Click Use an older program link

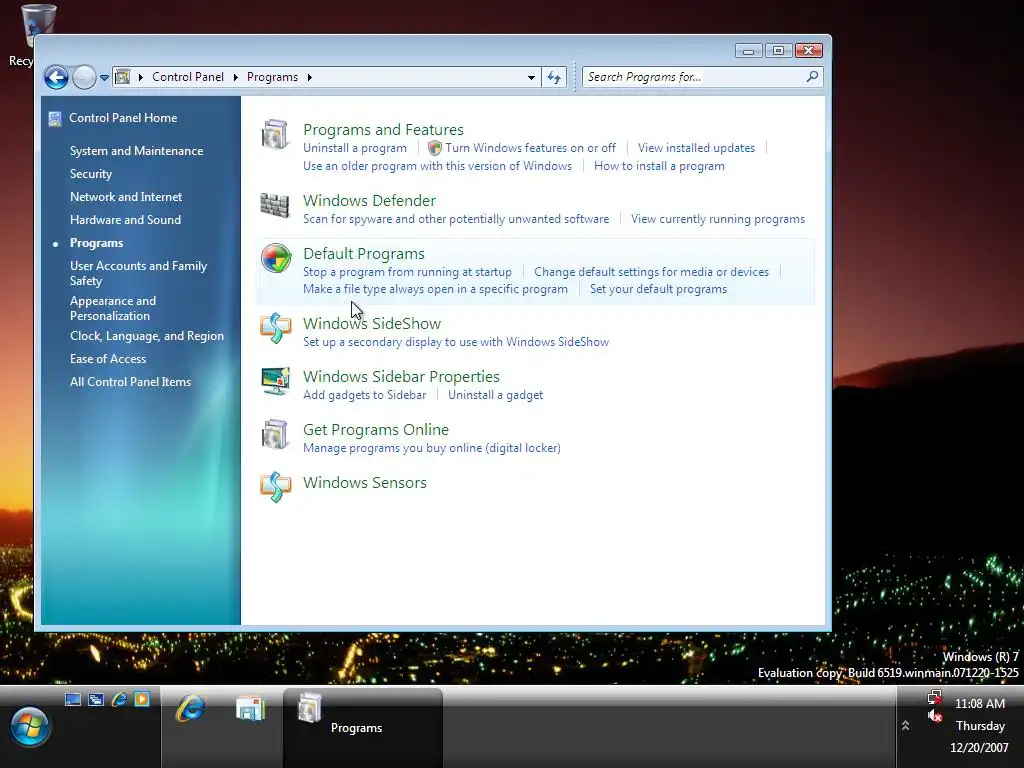[x=437, y=166]
